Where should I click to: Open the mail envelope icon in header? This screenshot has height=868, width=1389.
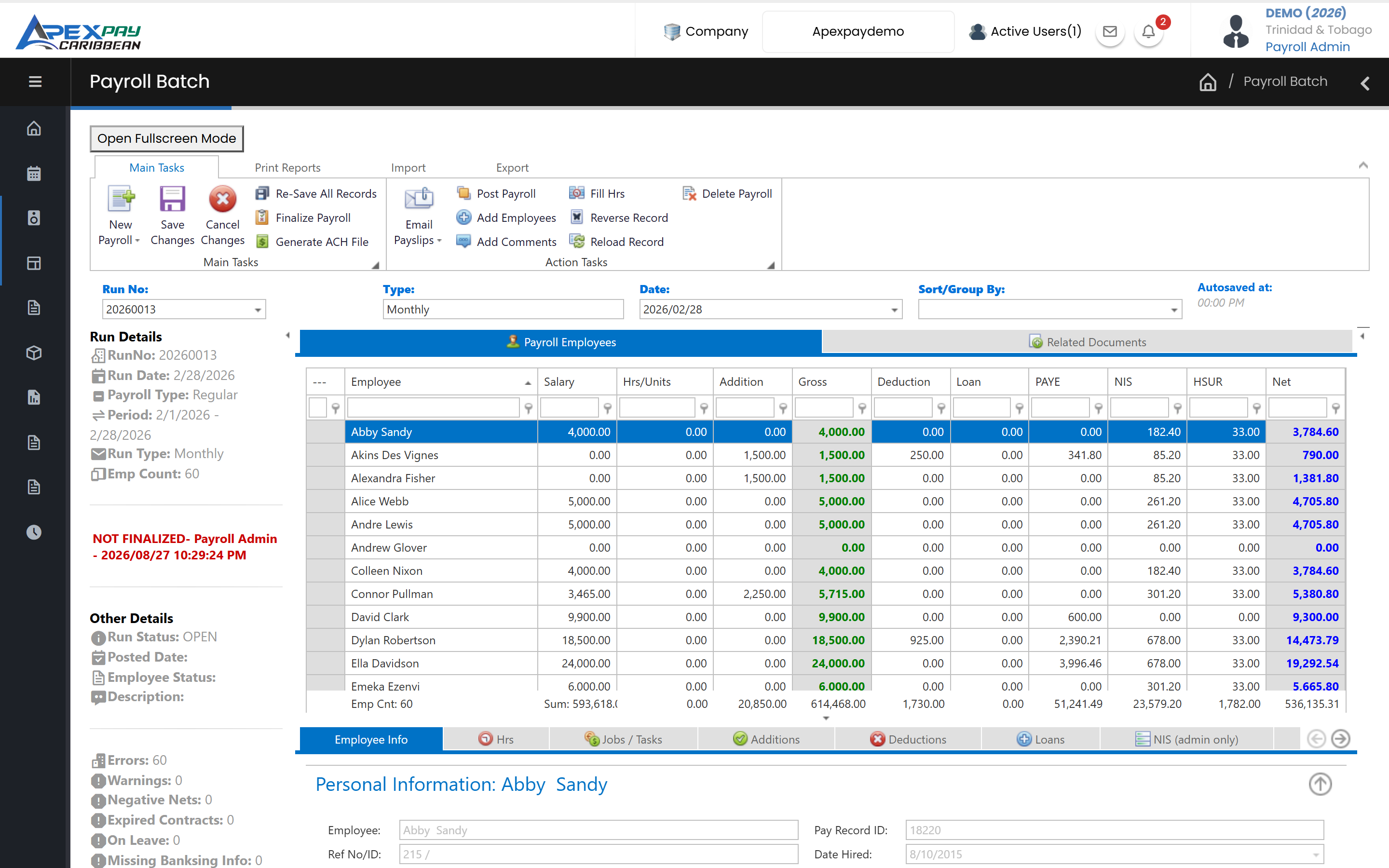pos(1110,31)
